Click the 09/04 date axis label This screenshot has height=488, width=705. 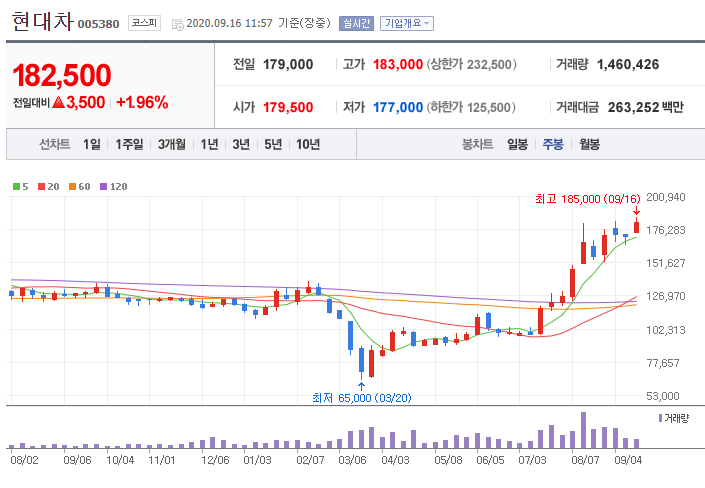click(x=628, y=460)
